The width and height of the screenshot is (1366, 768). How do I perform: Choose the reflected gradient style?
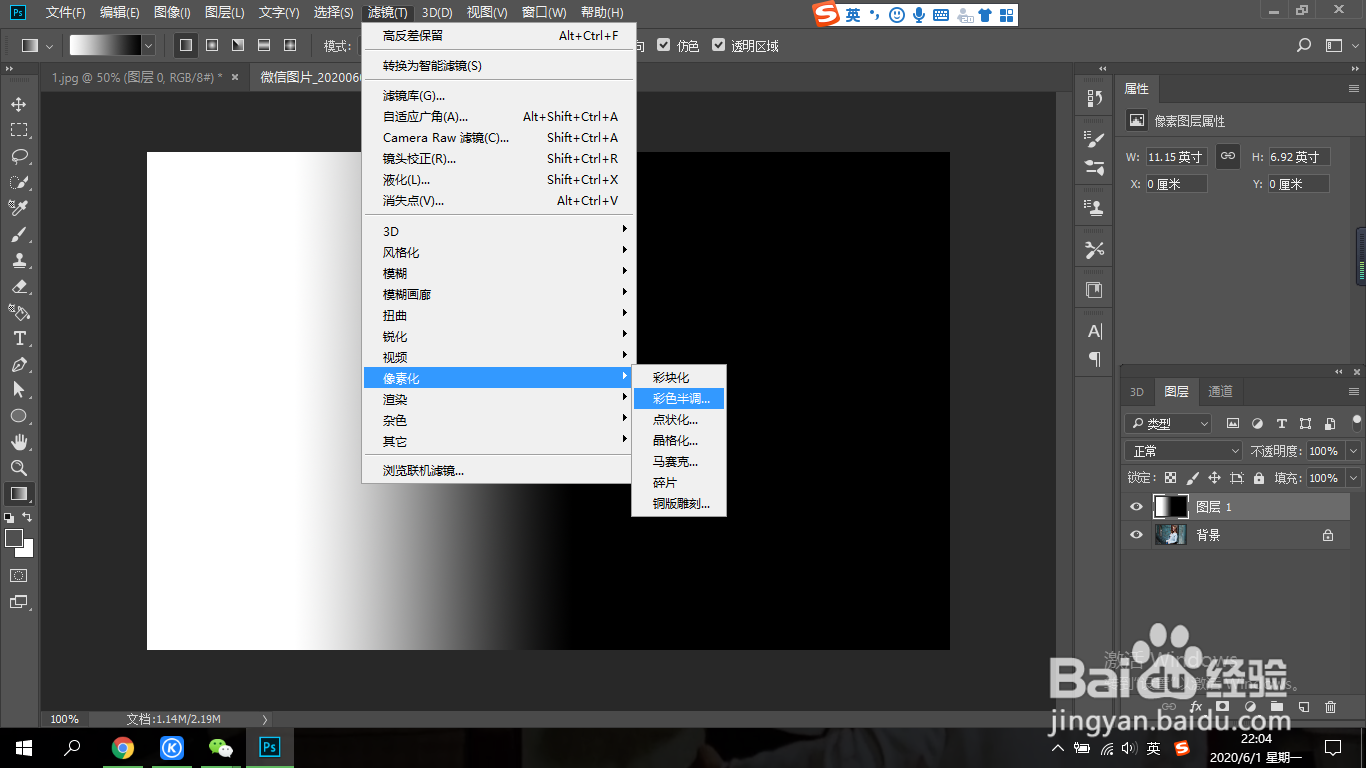263,45
